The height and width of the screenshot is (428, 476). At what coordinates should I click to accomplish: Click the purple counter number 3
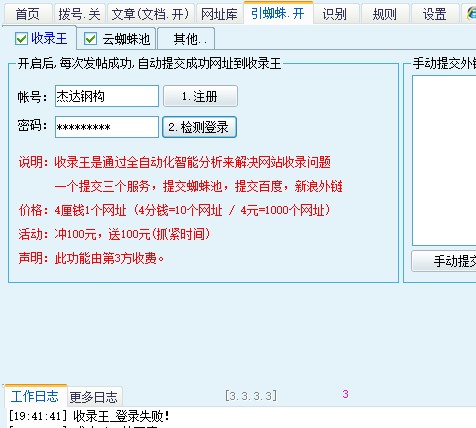click(345, 394)
